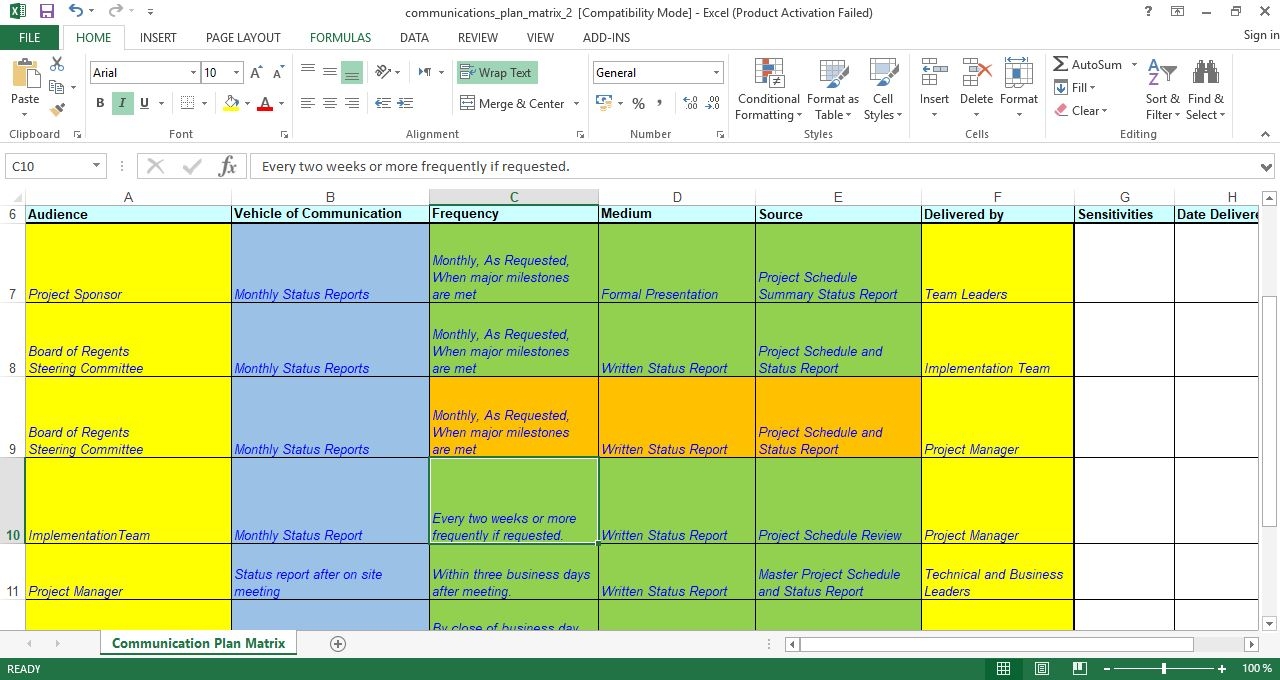Add a new sheet with plus icon
Image resolution: width=1280 pixels, height=680 pixels.
pos(338,643)
